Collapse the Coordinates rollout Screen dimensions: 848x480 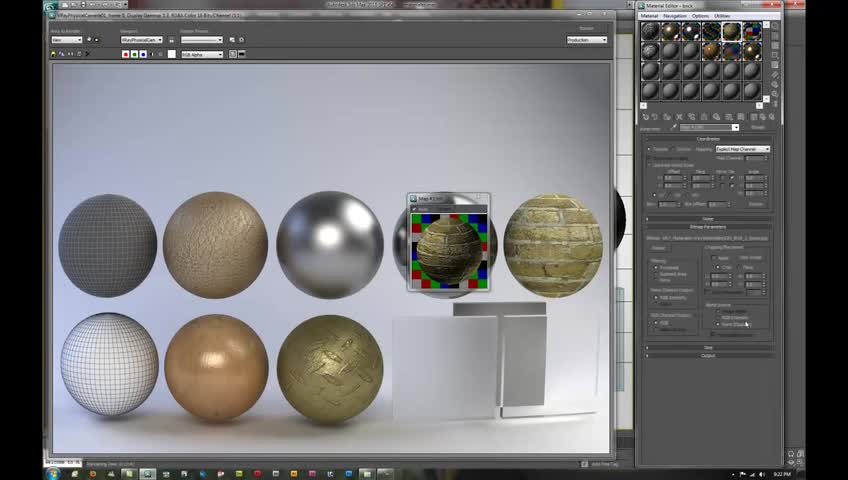pyautogui.click(x=708, y=139)
